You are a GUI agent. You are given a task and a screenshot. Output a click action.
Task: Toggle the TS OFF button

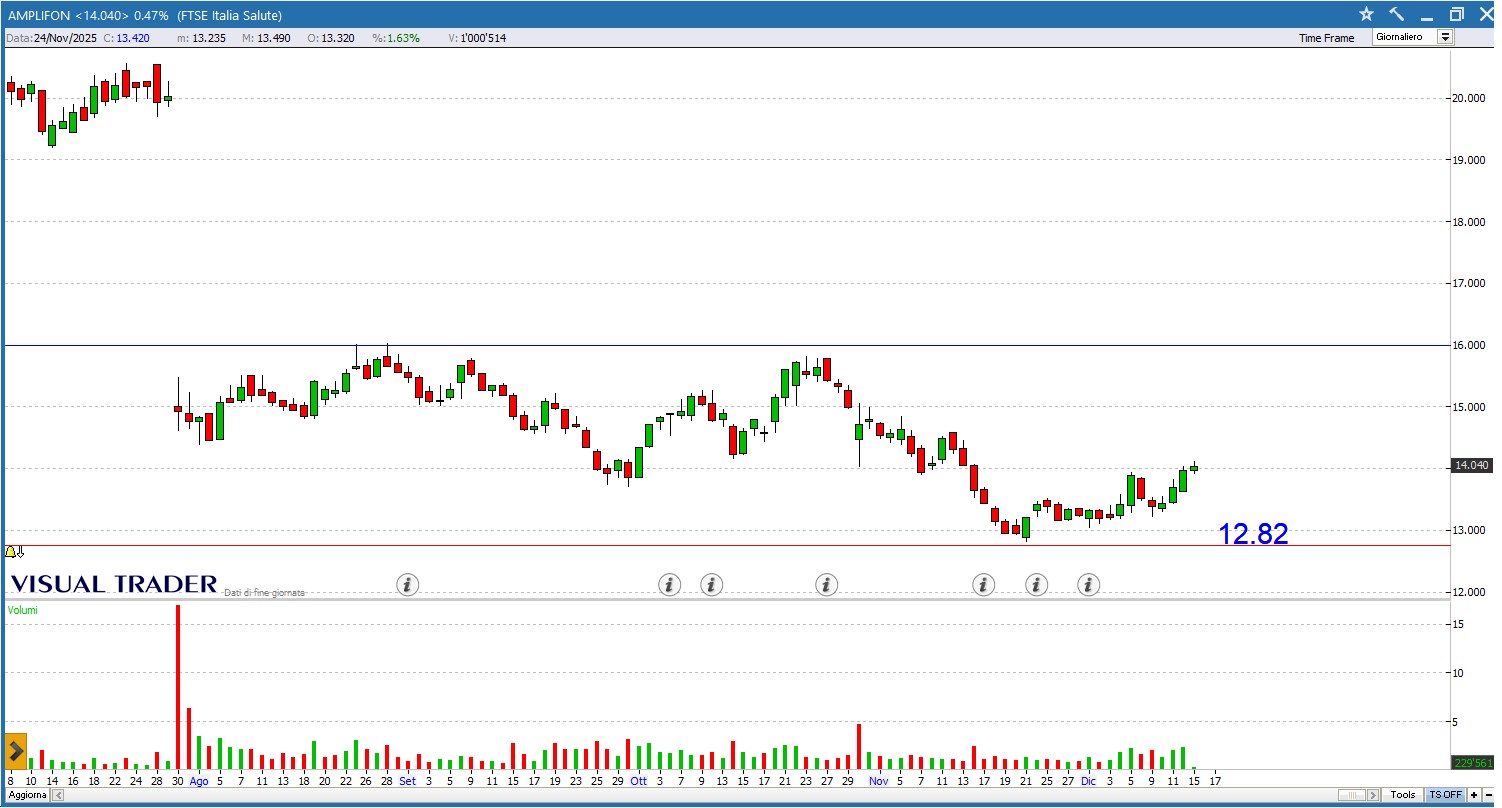coord(1445,795)
